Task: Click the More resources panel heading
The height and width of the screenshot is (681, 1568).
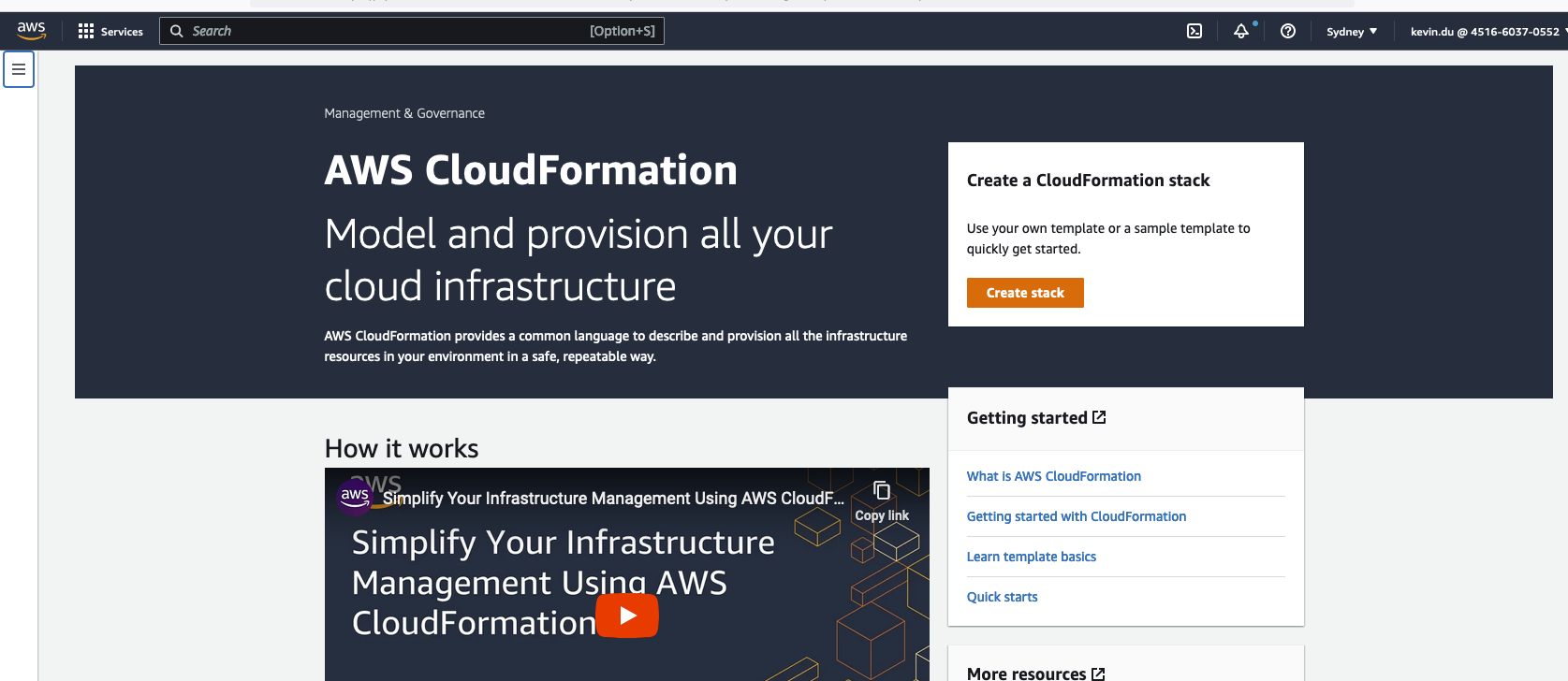Action: pyautogui.click(x=1026, y=674)
